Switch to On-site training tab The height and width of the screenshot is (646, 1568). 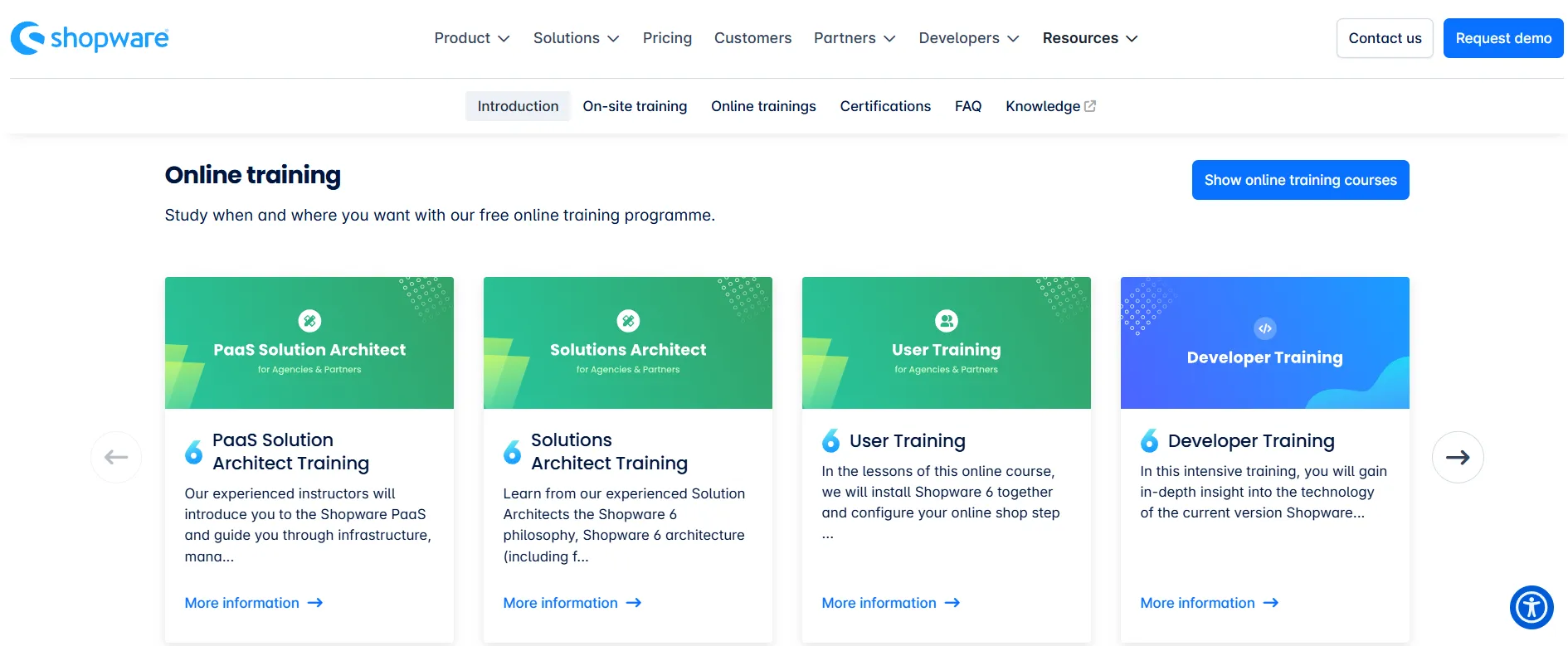tap(635, 106)
